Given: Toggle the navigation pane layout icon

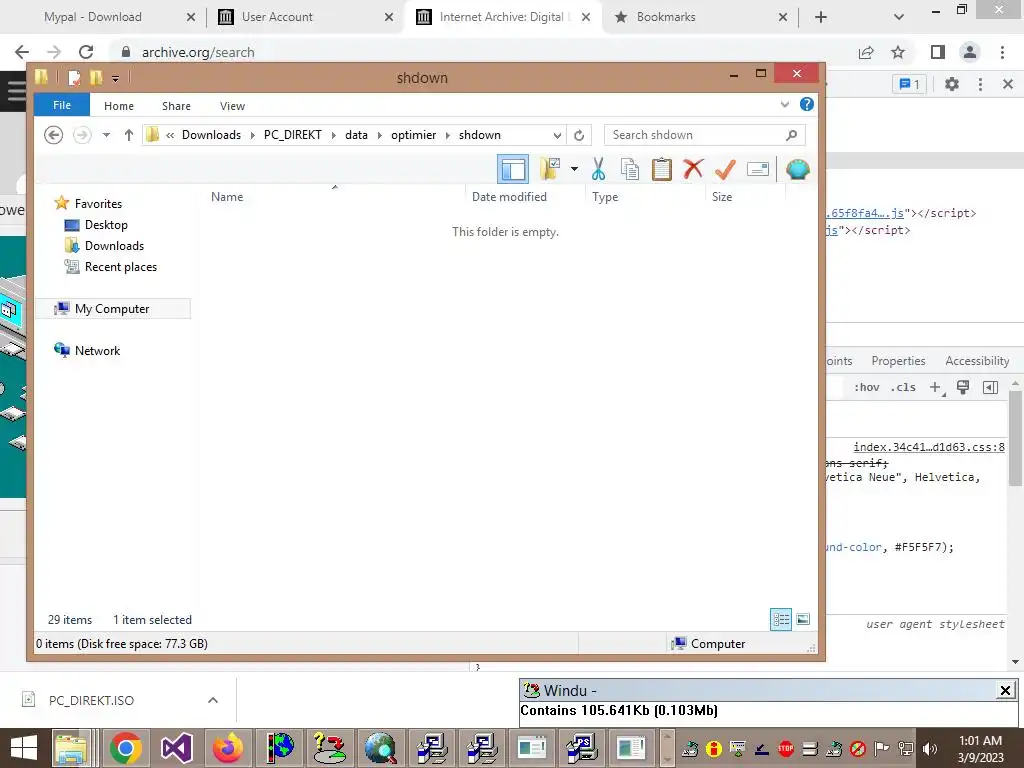Looking at the screenshot, I should tap(513, 169).
